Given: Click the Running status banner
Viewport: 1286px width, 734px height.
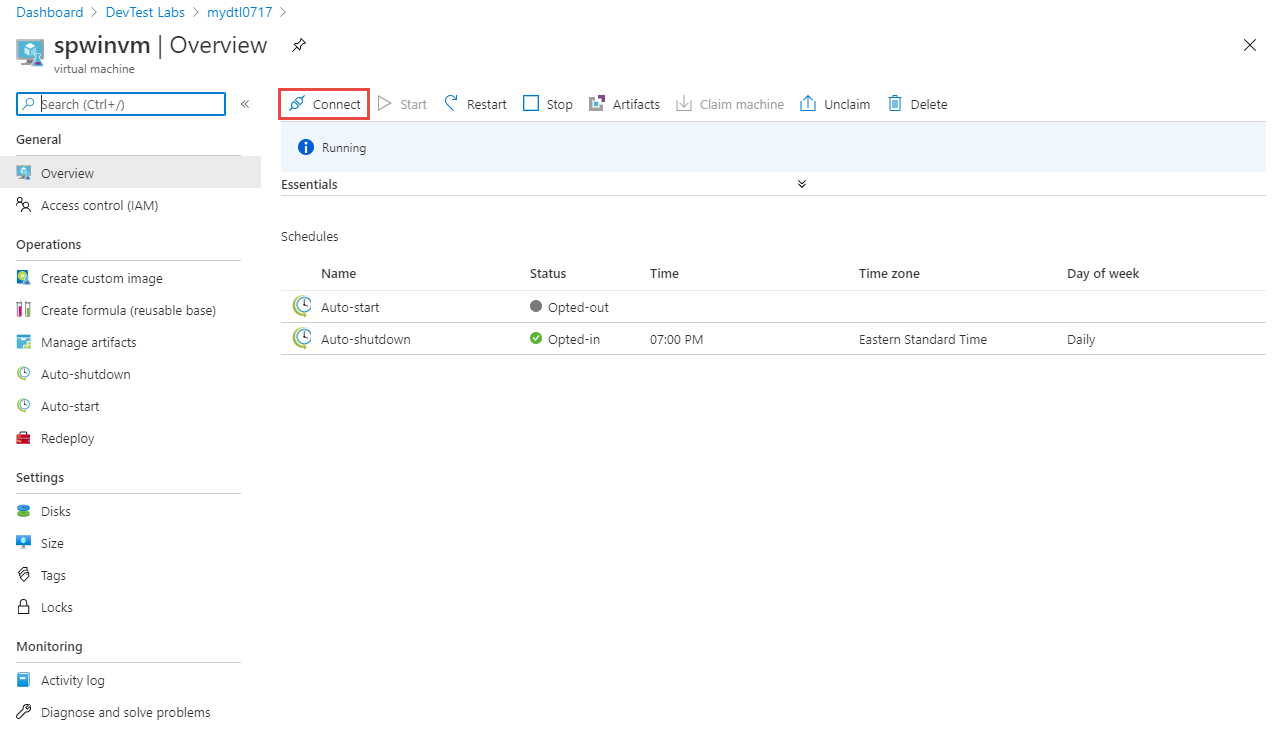Looking at the screenshot, I should pyautogui.click(x=343, y=146).
